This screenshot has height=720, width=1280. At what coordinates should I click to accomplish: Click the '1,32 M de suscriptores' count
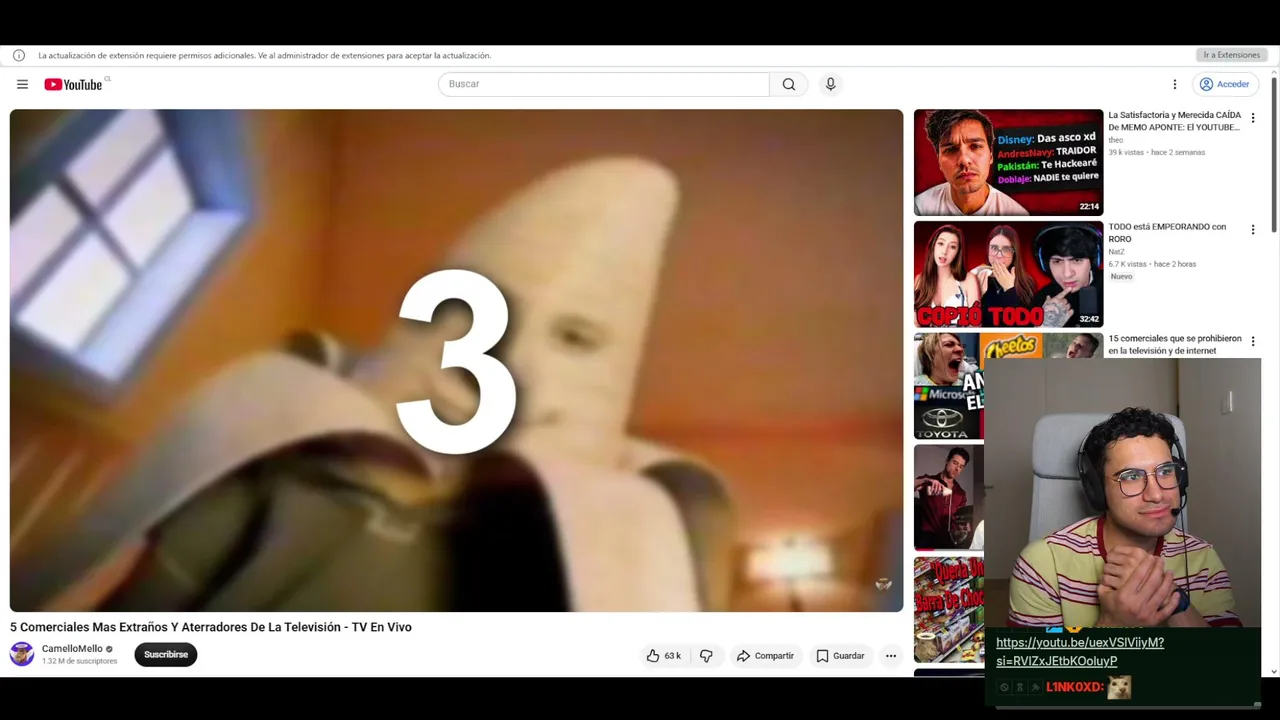[80, 661]
